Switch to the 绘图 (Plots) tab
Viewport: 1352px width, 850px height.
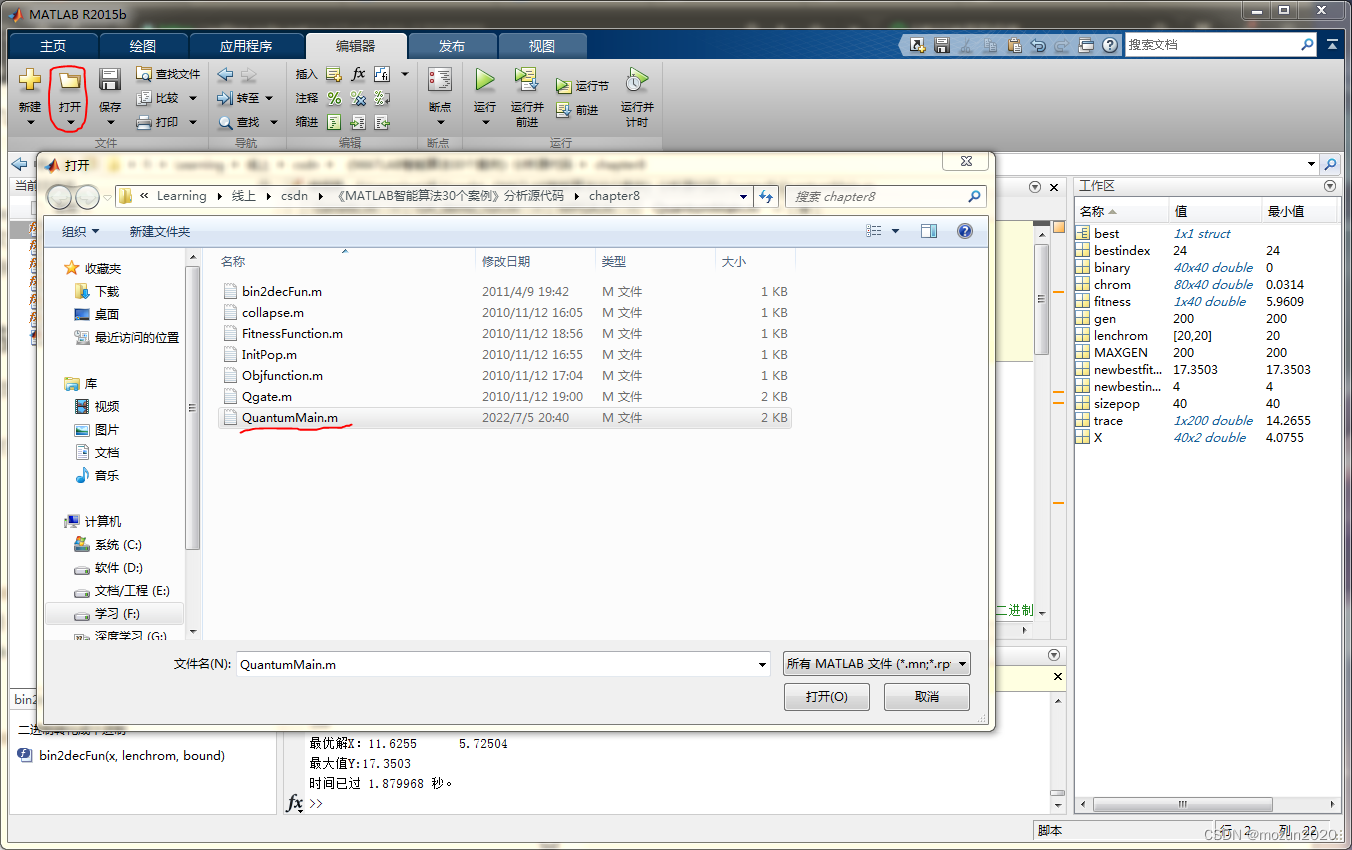(143, 46)
